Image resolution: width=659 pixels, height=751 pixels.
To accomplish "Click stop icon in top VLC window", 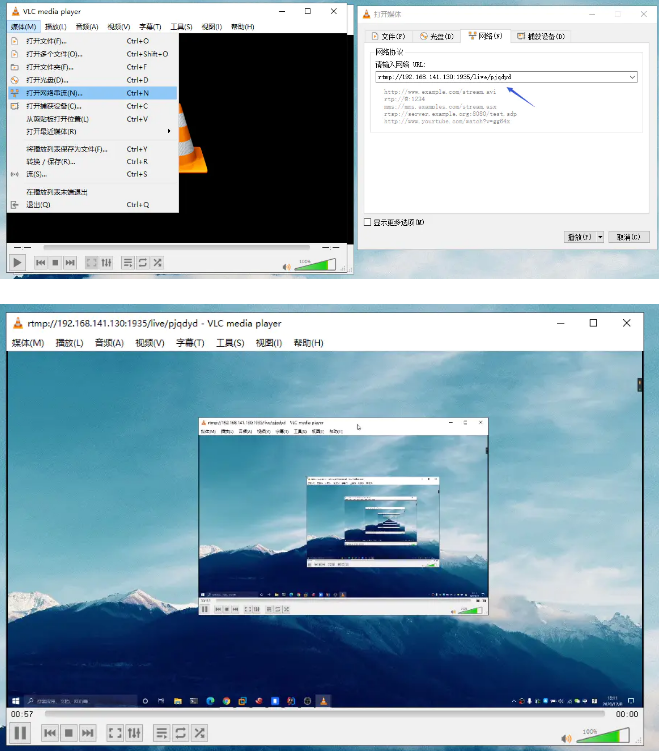I will (55, 262).
